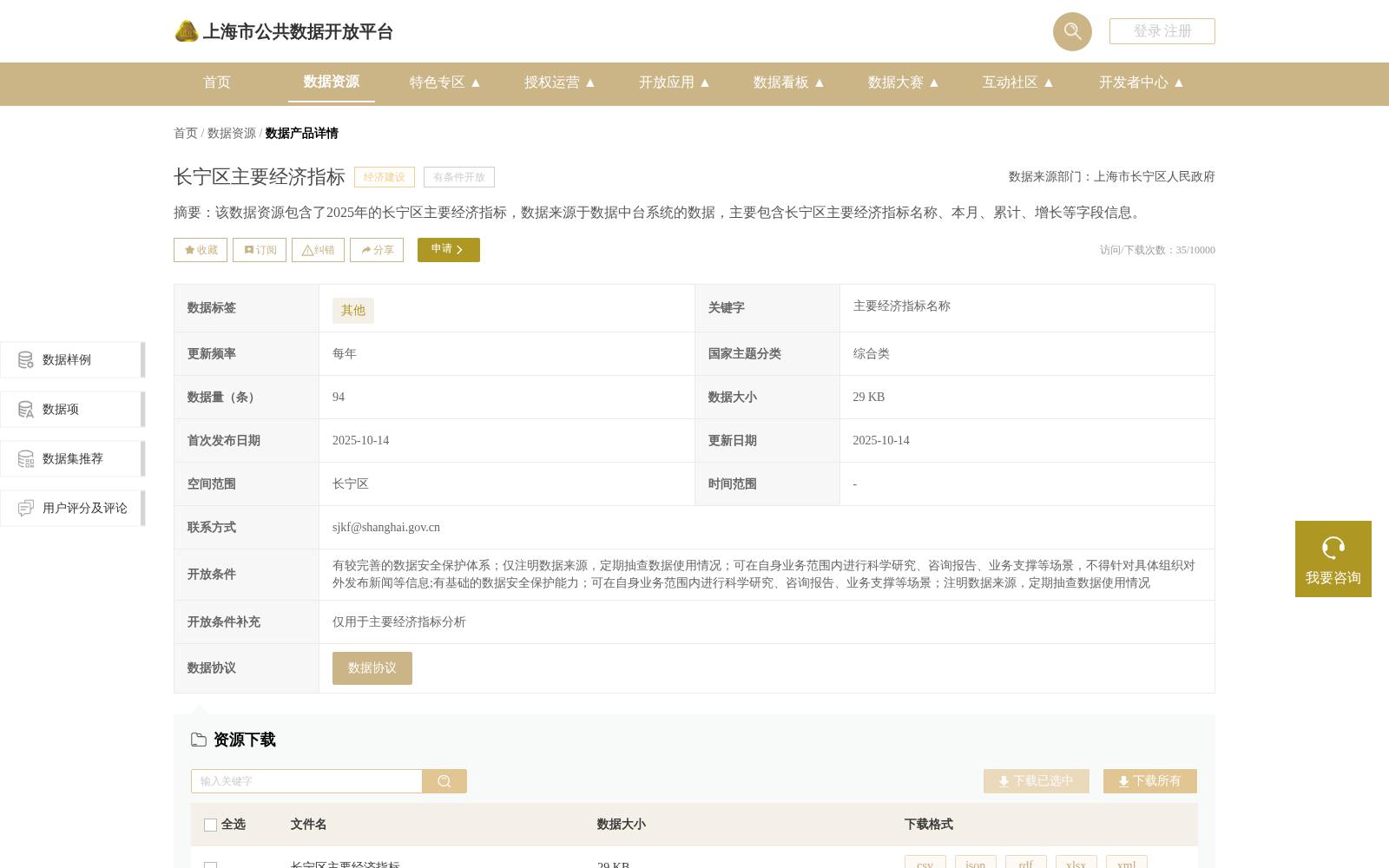Click 仅用于主要经济指标分析 text
Screen dimensions: 1389x868
coord(399,622)
